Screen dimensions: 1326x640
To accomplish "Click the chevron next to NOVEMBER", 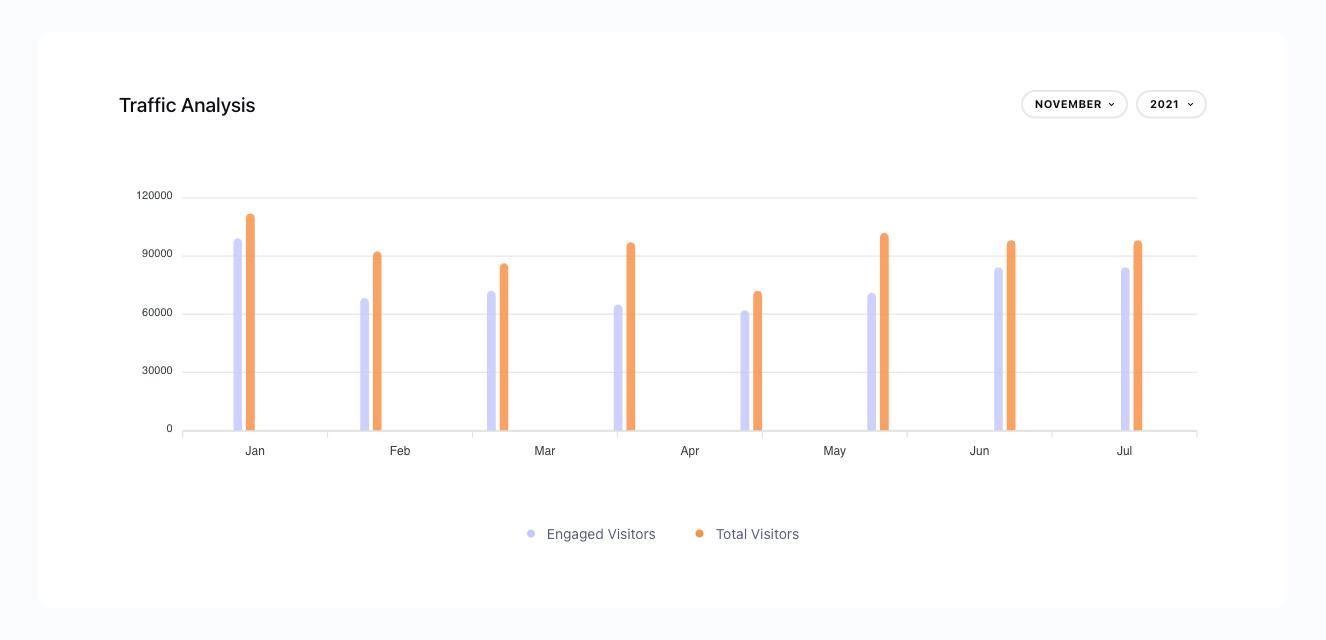I will [1110, 104].
